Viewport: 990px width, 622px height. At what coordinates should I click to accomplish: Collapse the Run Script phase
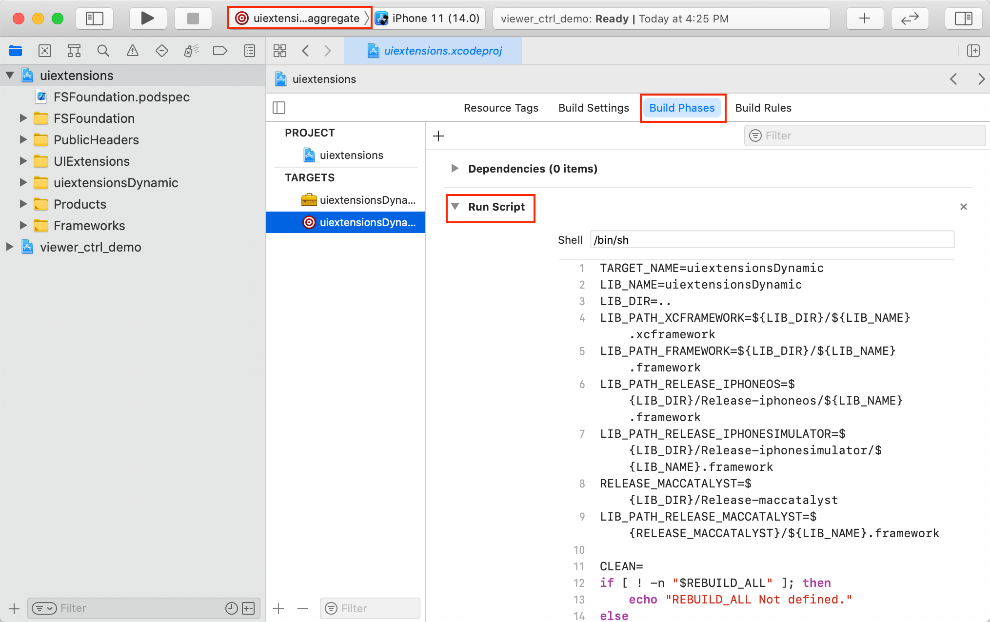coord(455,207)
